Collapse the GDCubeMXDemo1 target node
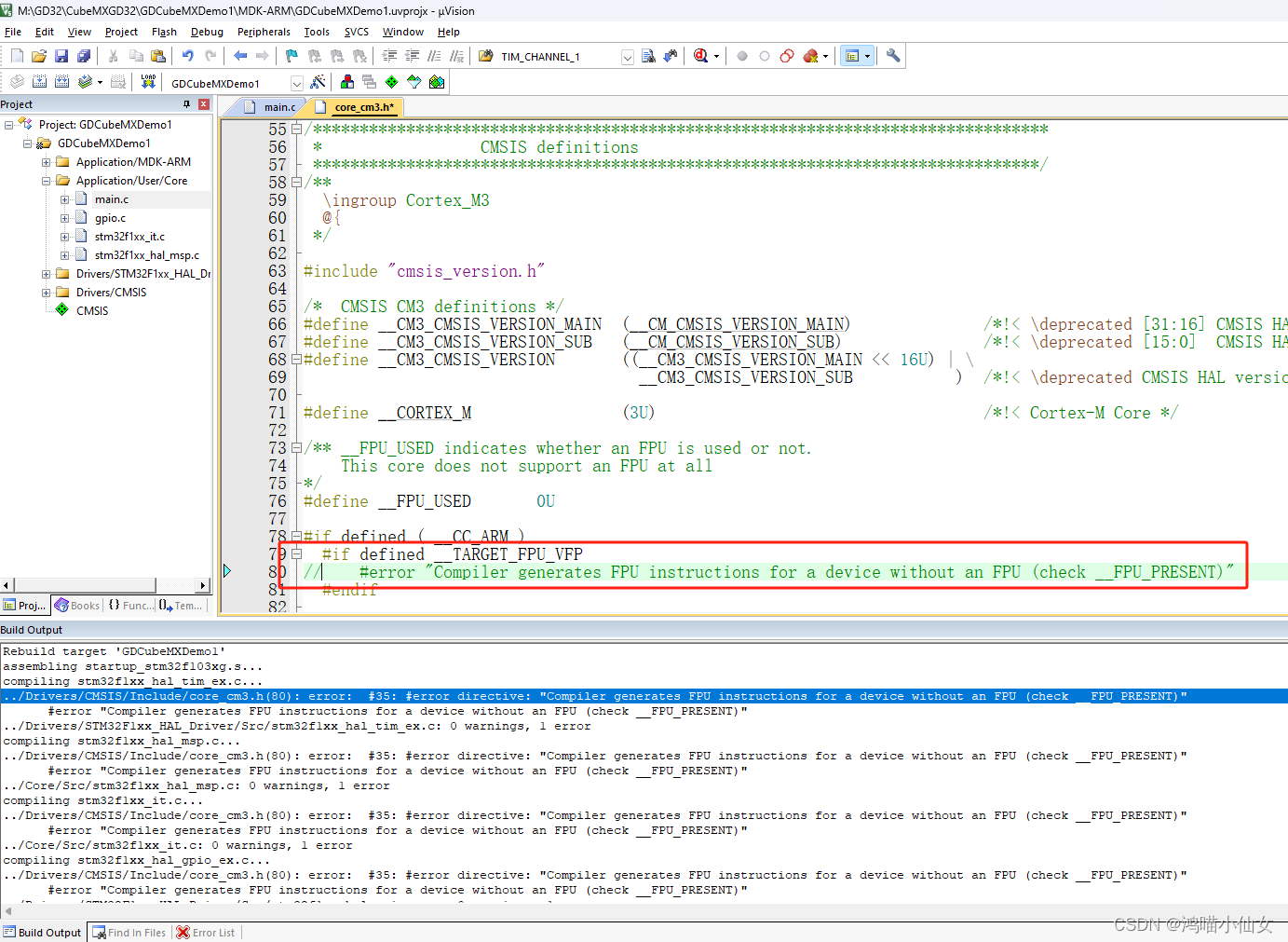1288x942 pixels. [x=27, y=143]
